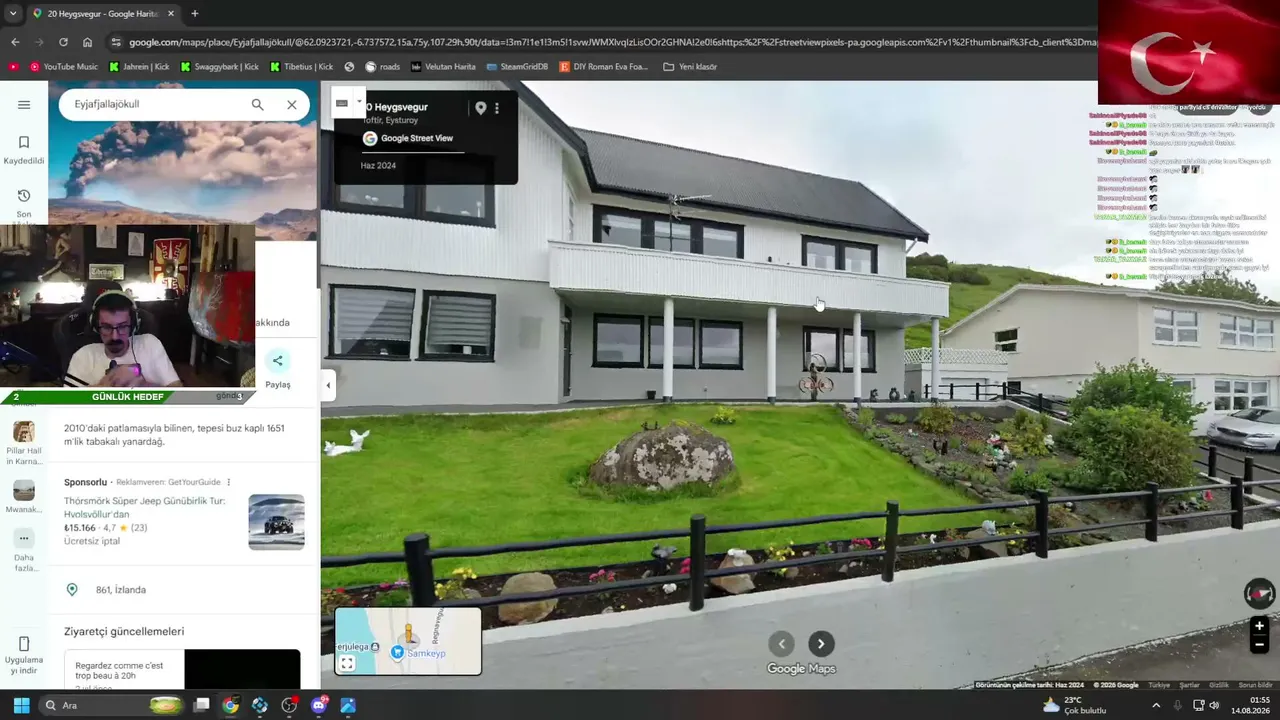Screen dimensions: 1280x720
Task: Click the Street View compass
Action: [x=1259, y=594]
